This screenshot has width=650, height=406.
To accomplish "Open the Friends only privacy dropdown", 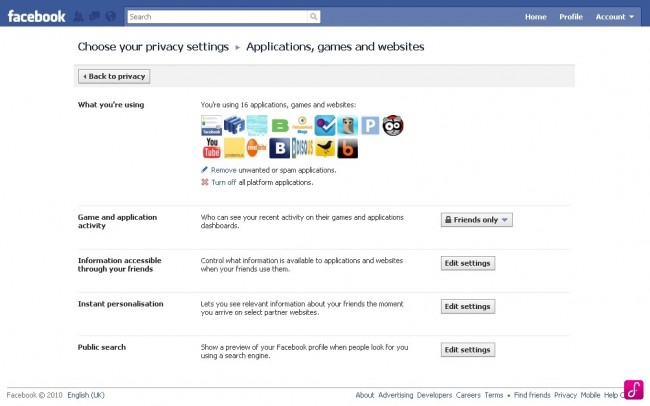I will [x=477, y=220].
